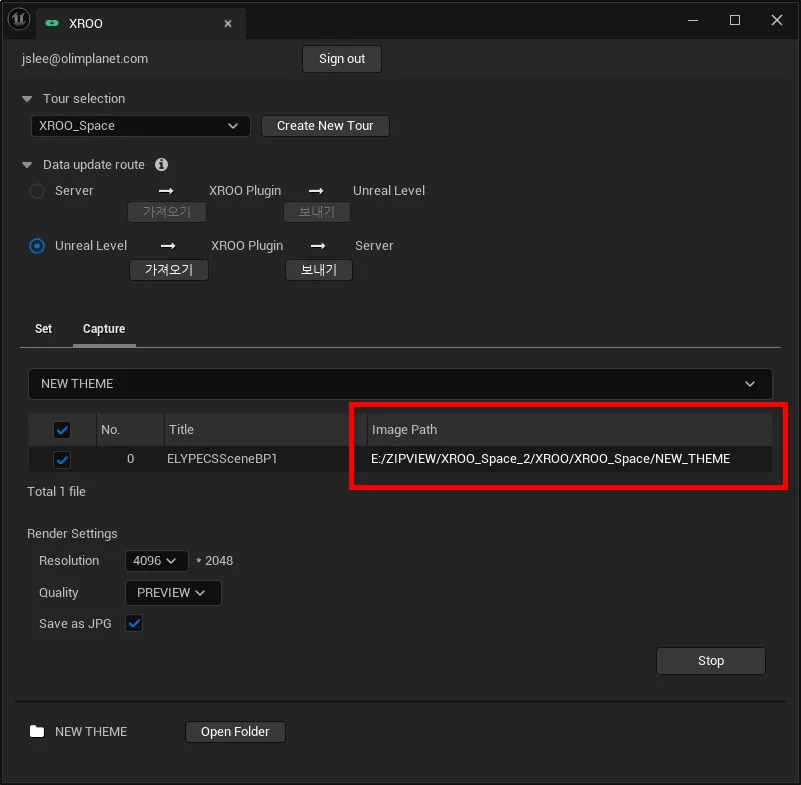Open the Data update route info icon

click(161, 164)
